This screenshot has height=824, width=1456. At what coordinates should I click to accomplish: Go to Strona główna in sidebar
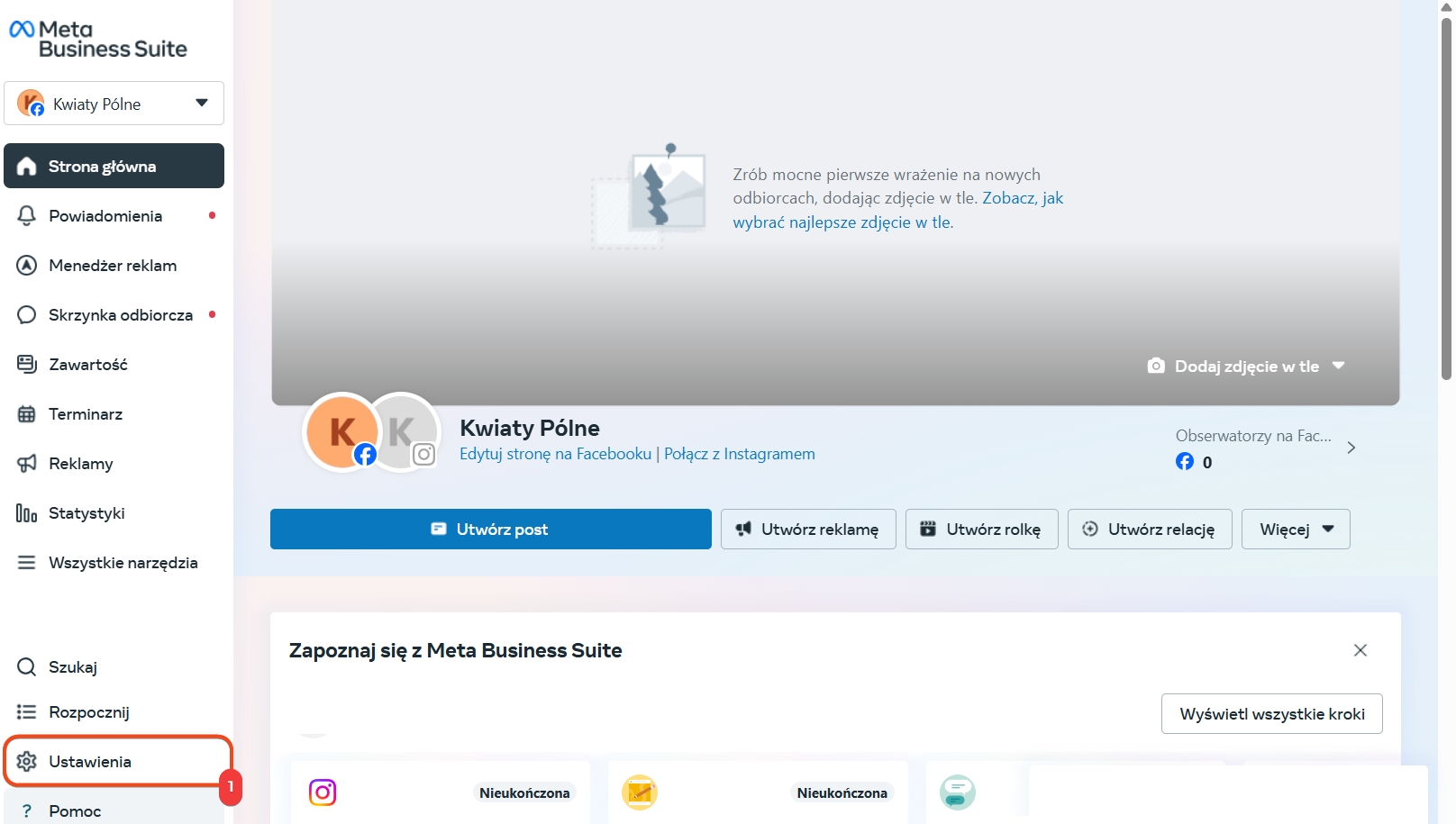click(114, 166)
